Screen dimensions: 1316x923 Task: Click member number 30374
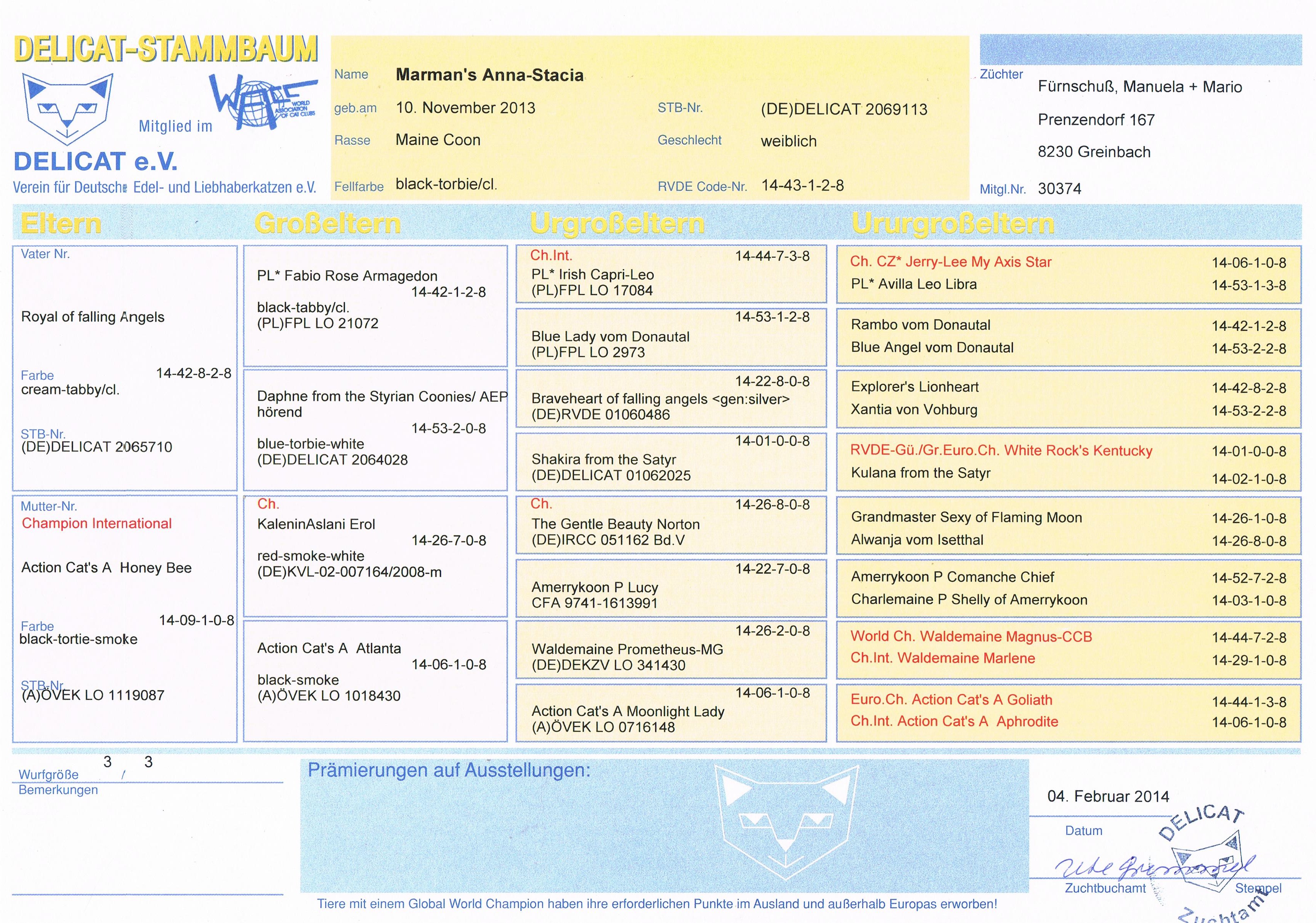(1060, 188)
